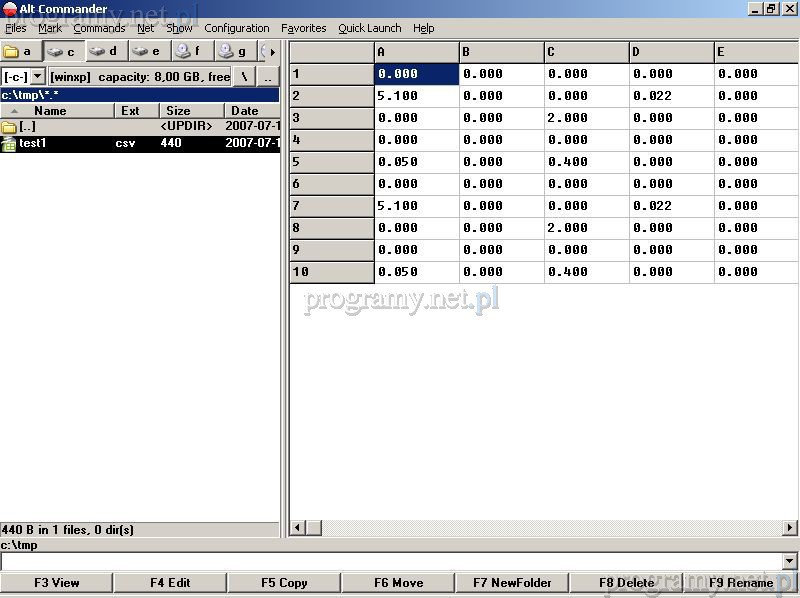Click the horizontal scrollbar right arrow
This screenshot has width=800, height=598.
point(790,527)
